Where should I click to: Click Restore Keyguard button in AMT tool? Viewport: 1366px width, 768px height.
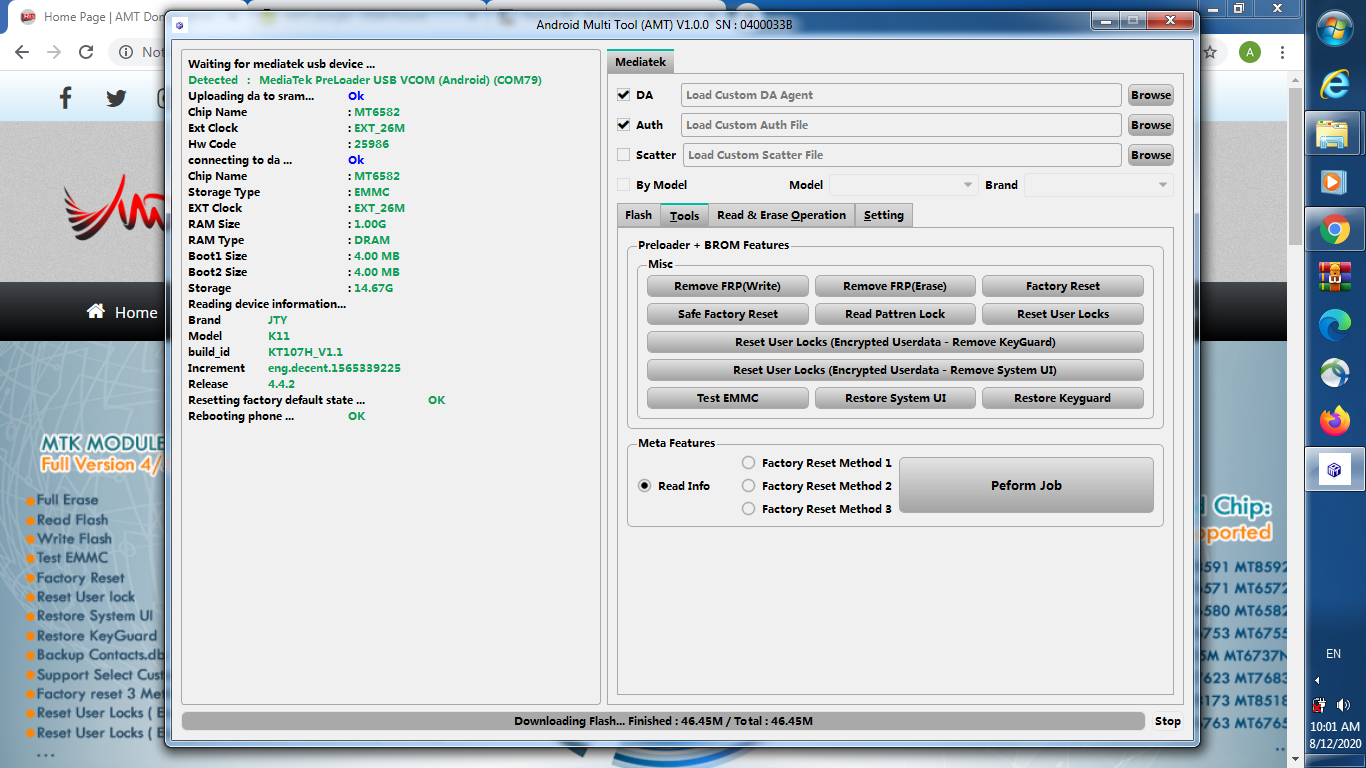[x=1062, y=398]
